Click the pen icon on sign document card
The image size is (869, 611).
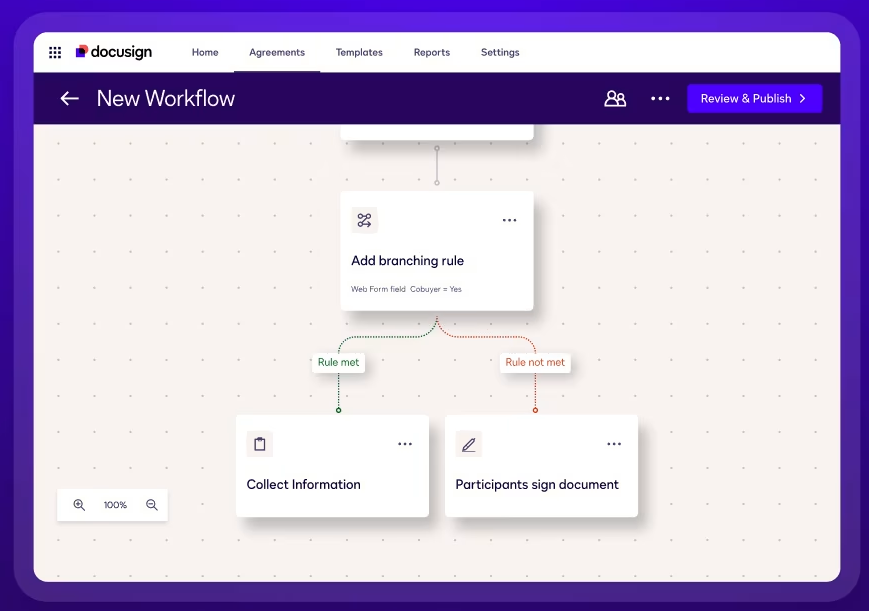[x=468, y=444]
